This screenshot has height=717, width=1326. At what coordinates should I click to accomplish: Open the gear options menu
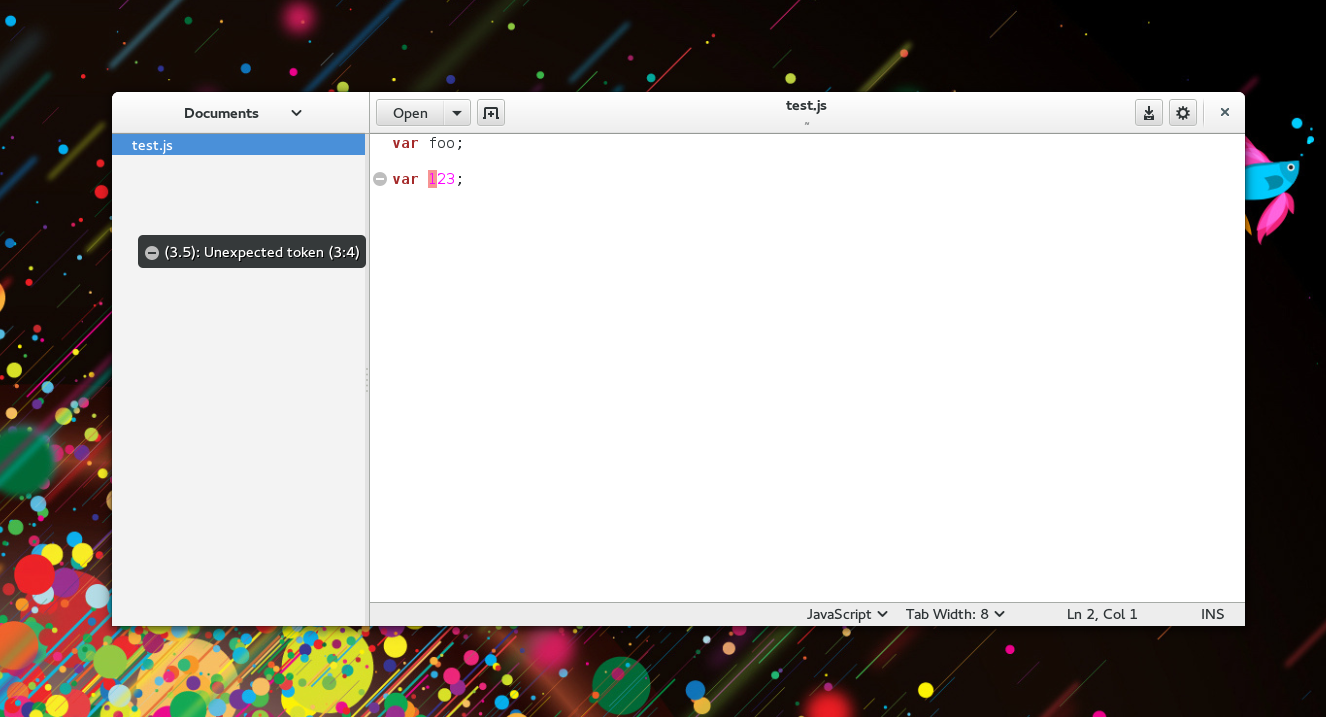point(1183,112)
